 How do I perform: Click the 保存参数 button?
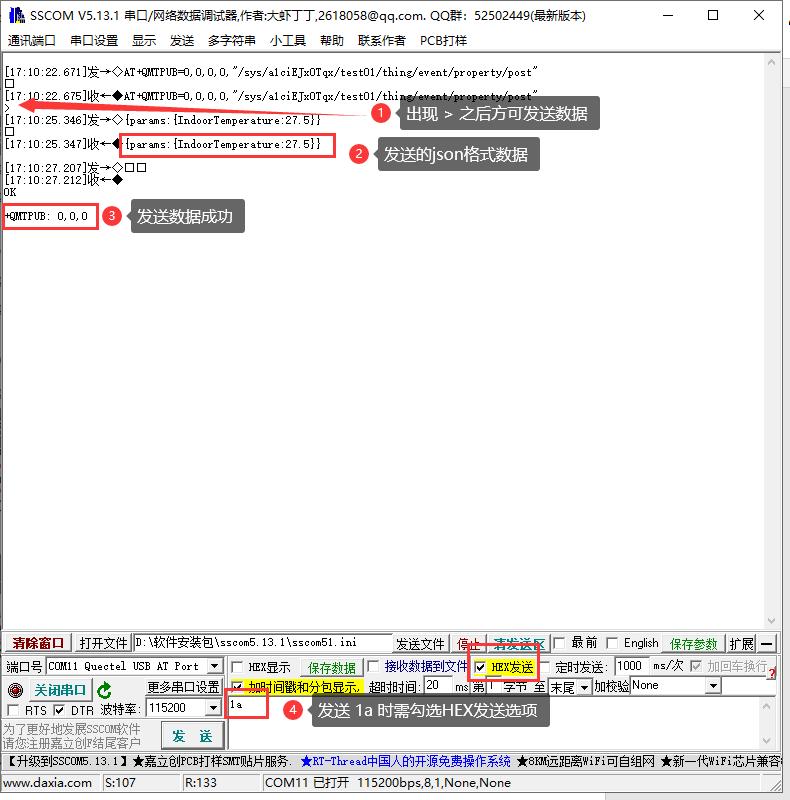(694, 643)
